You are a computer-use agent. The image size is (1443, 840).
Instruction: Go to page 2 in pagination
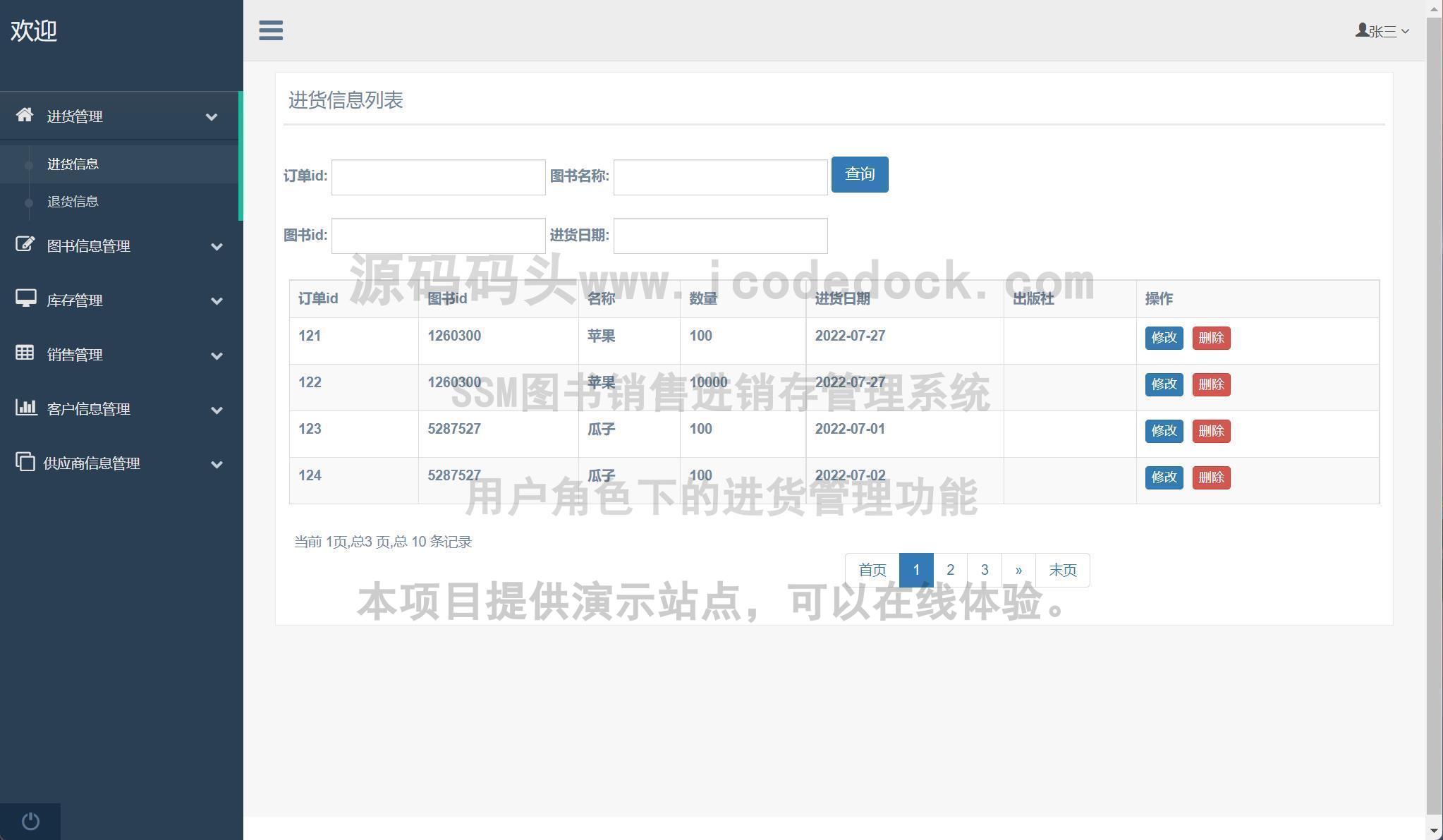(950, 570)
